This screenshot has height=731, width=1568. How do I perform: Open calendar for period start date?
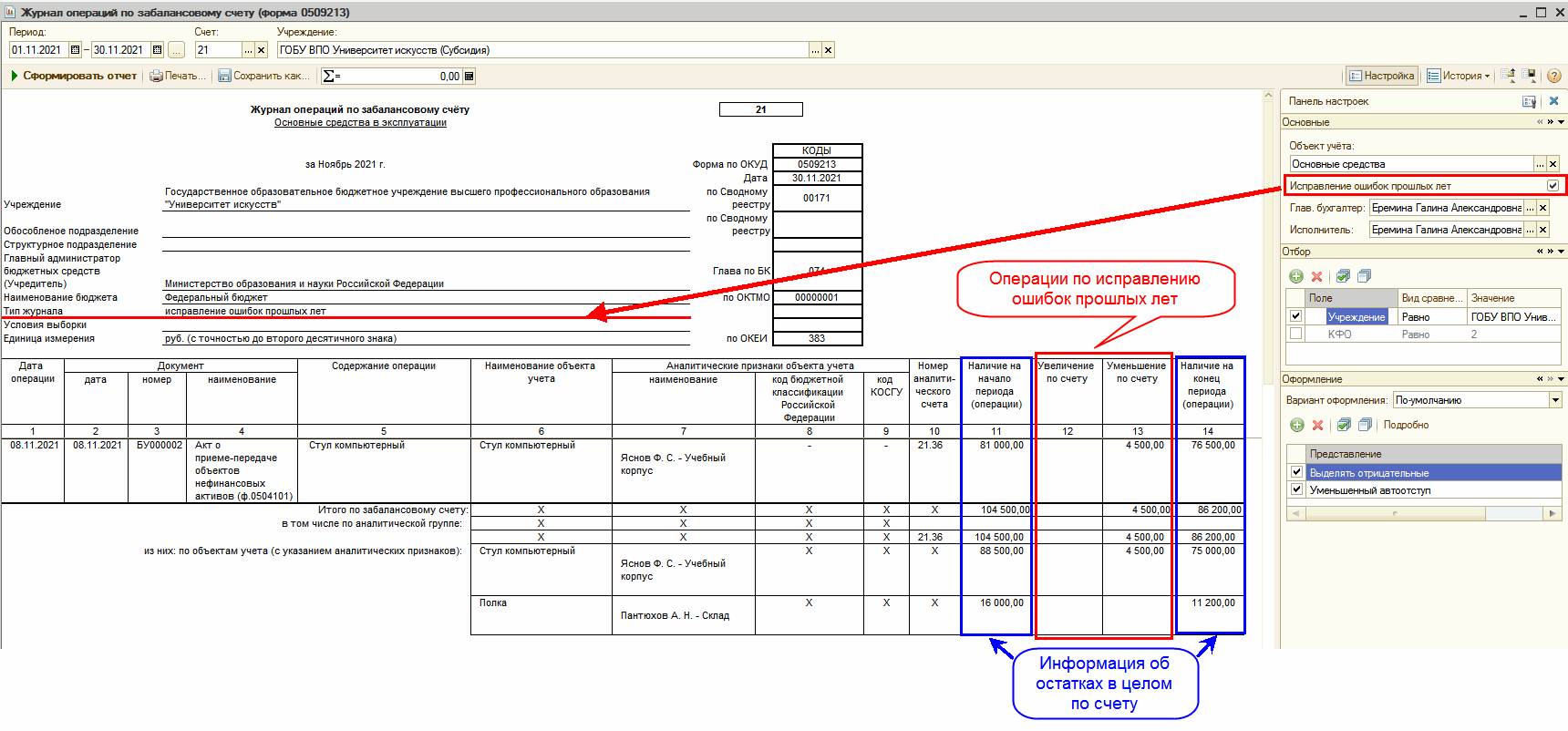click(x=76, y=50)
